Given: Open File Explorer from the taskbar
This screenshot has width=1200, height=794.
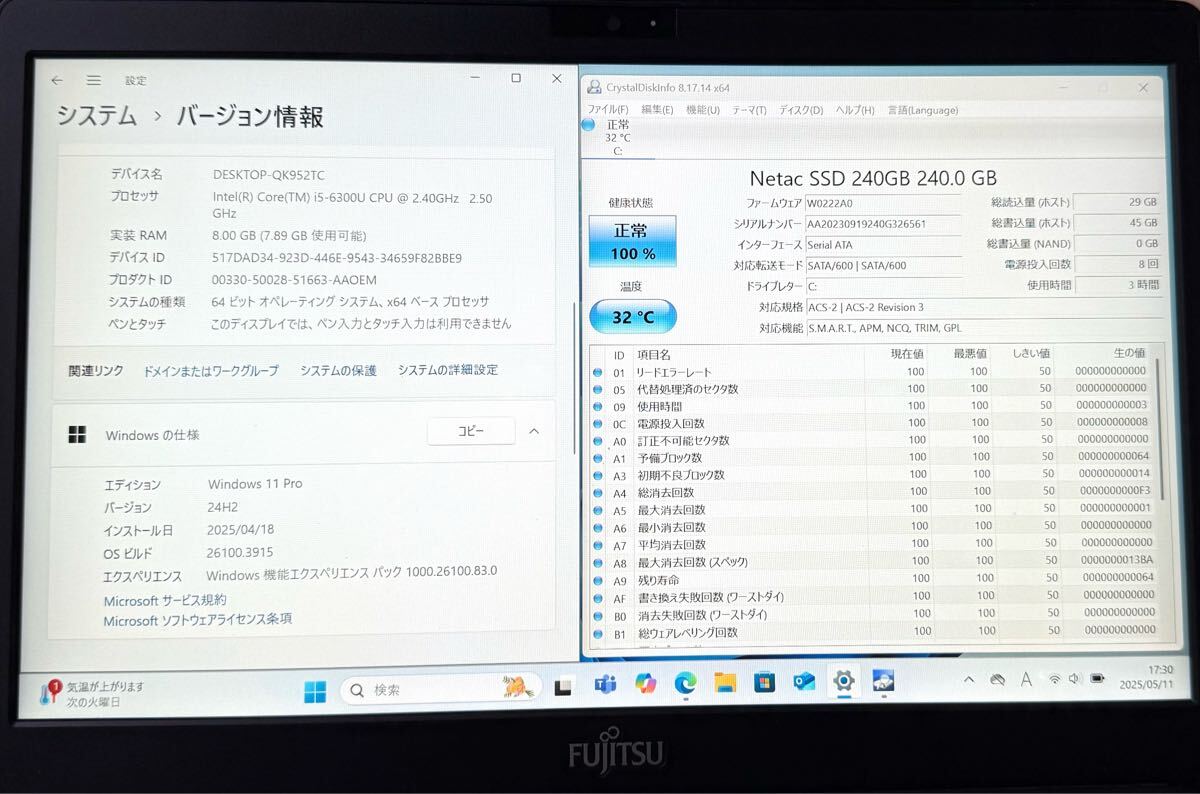Looking at the screenshot, I should [725, 683].
